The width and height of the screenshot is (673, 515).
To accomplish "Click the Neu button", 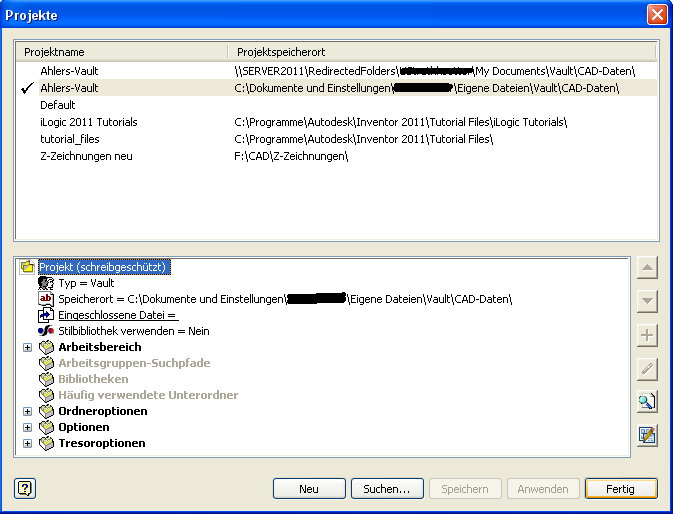I will pyautogui.click(x=309, y=489).
